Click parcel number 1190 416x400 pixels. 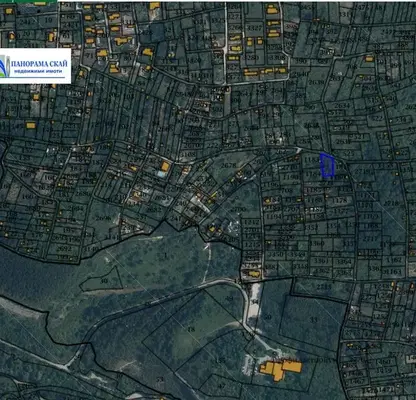pyautogui.click(x=291, y=177)
